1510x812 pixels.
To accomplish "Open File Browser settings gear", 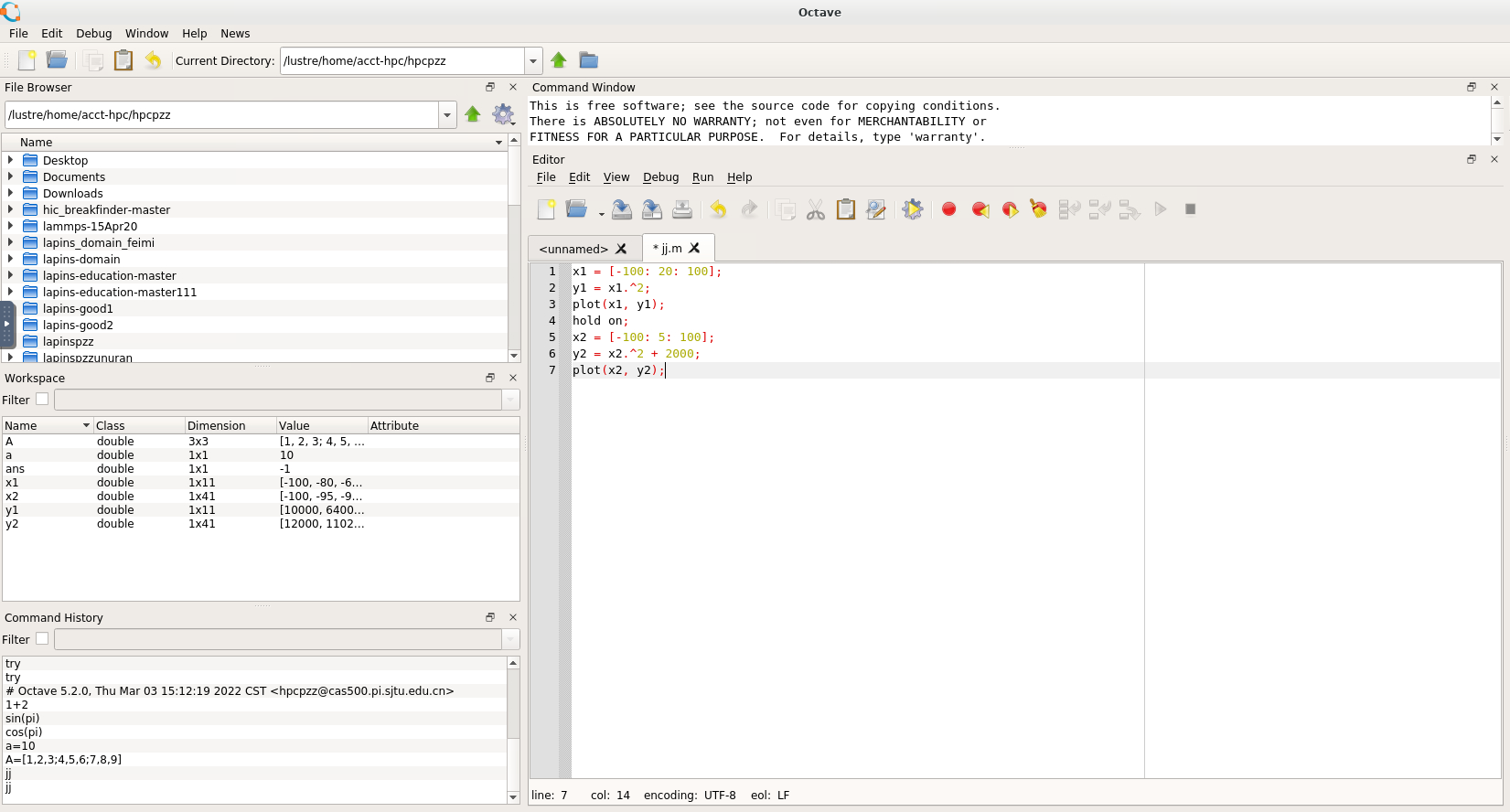I will click(x=503, y=114).
